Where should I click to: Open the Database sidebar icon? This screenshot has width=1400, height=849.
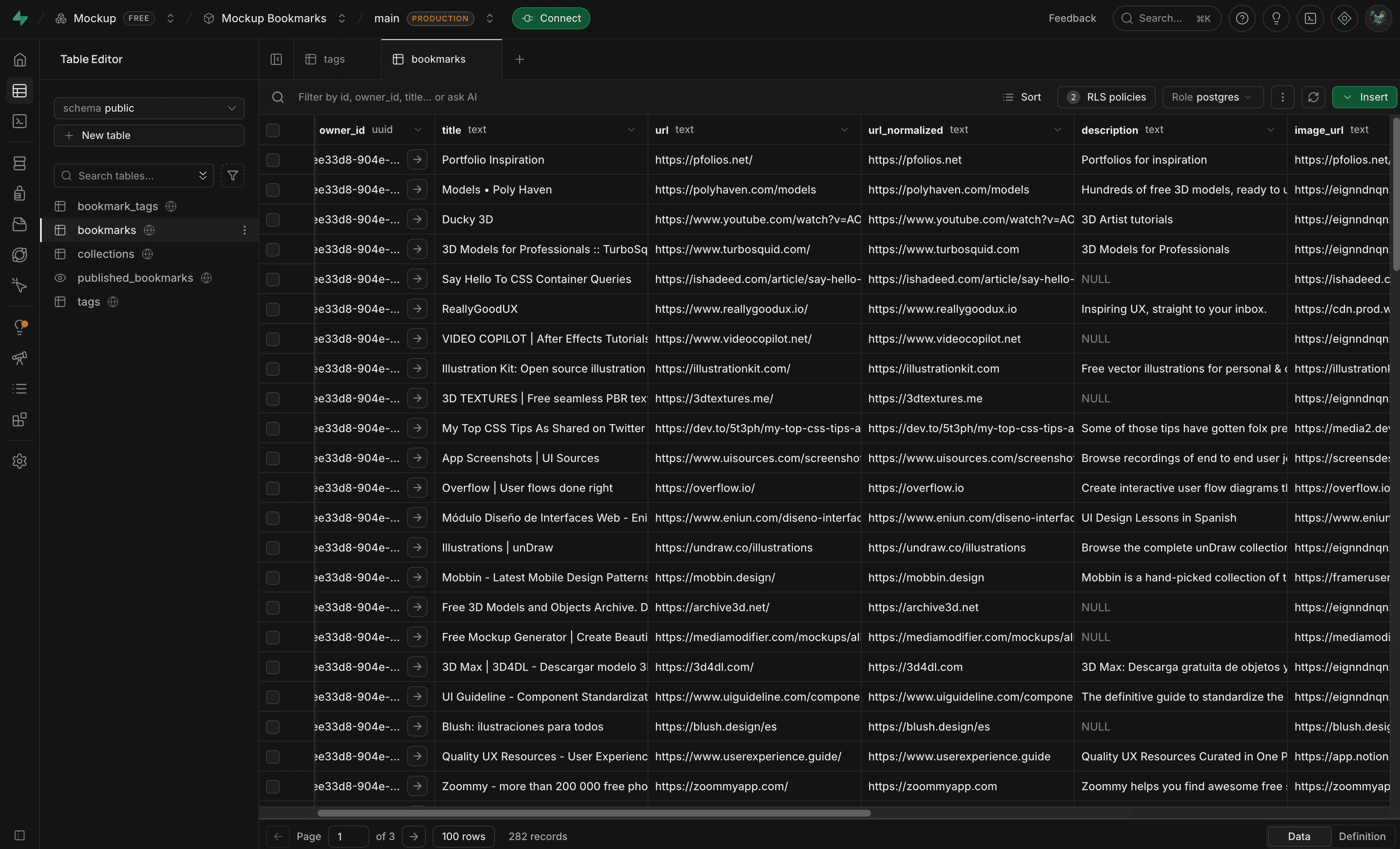coord(20,164)
